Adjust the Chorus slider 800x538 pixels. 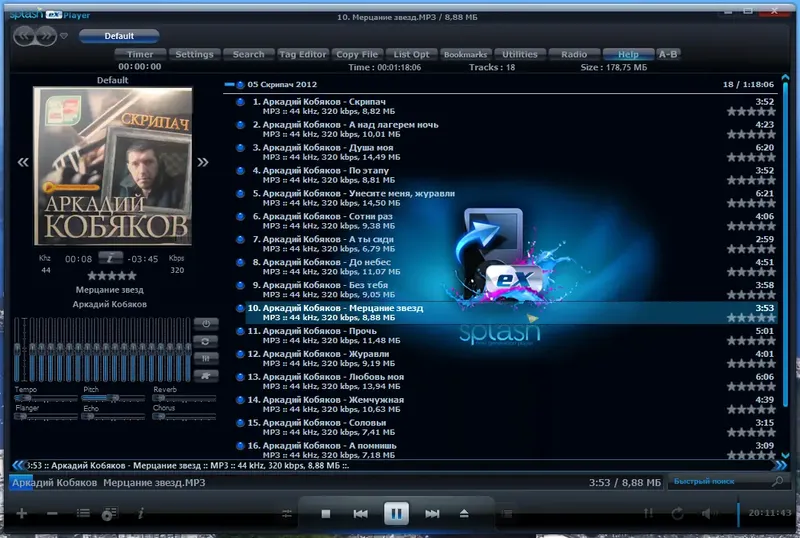tap(184, 417)
